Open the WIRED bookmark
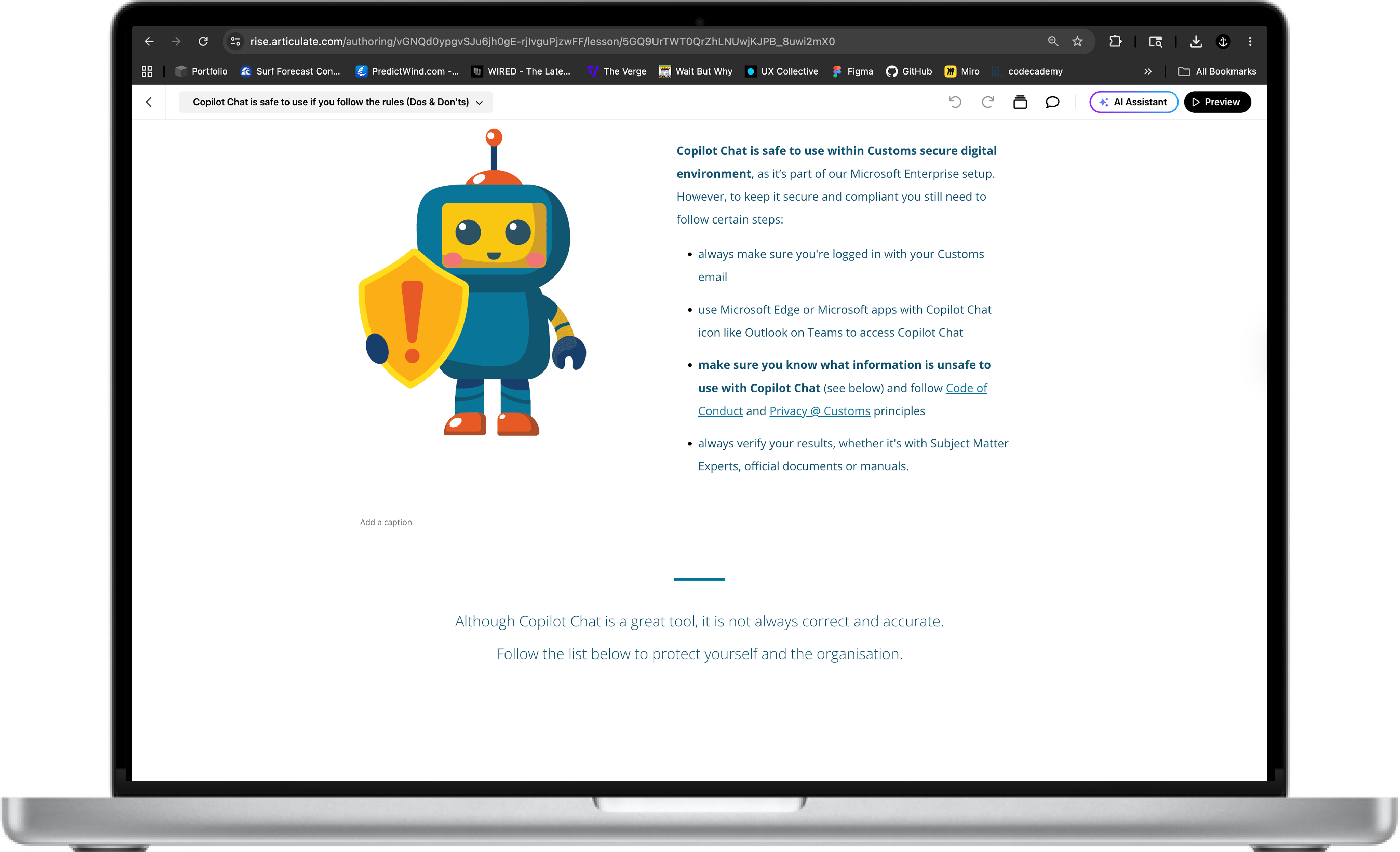The height and width of the screenshot is (852, 1400). [521, 71]
